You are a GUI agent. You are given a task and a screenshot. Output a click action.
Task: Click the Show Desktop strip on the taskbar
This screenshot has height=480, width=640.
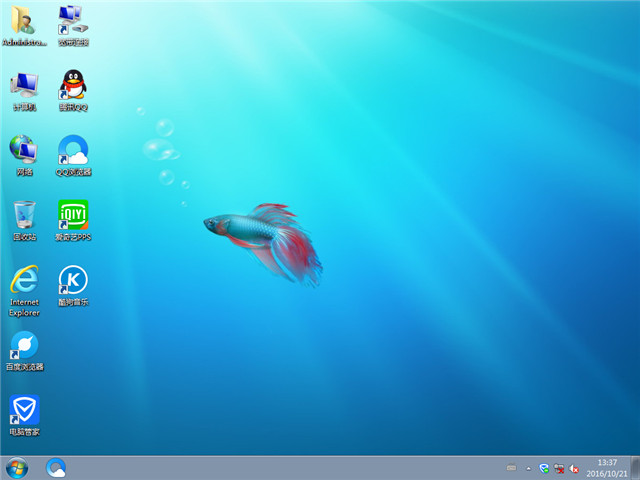636,468
